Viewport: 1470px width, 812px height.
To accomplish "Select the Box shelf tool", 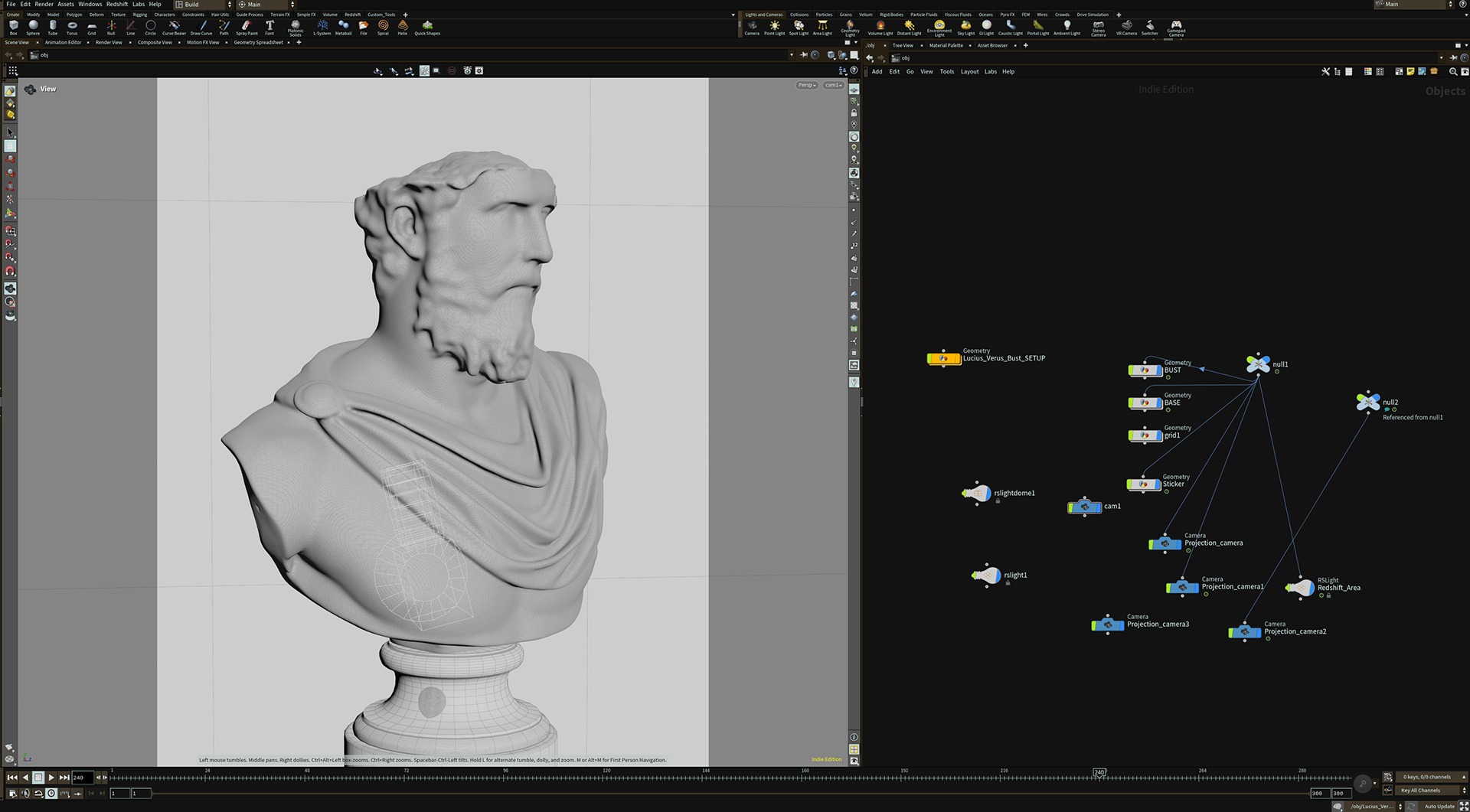I will point(13,28).
